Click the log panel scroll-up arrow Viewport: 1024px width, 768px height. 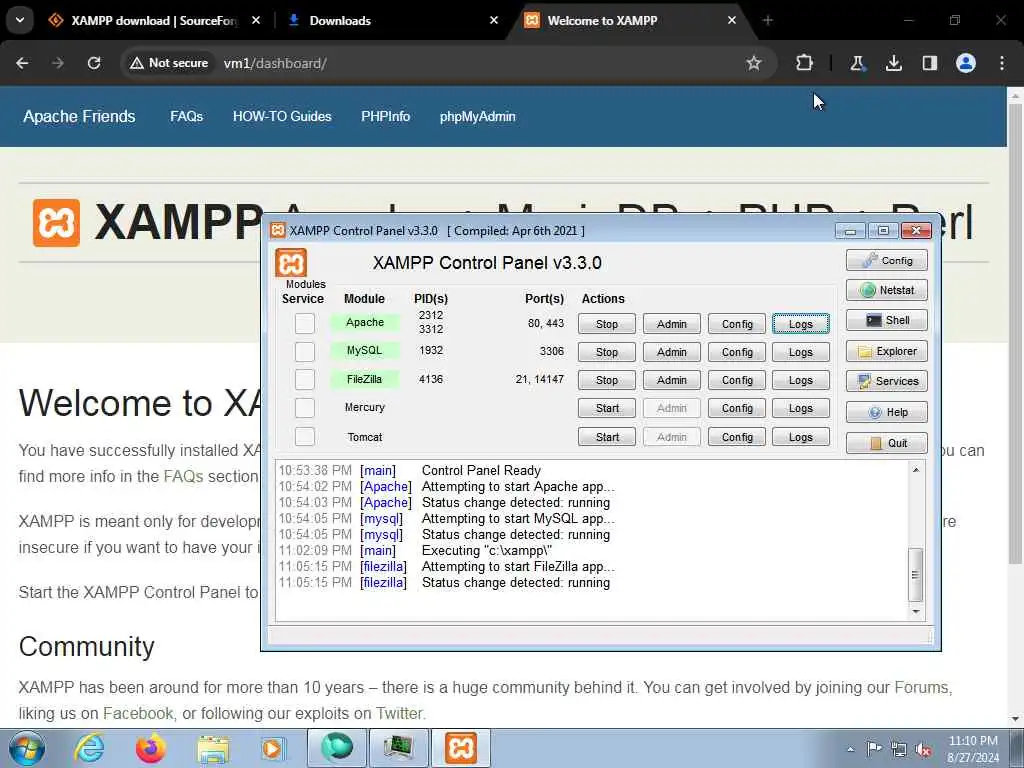(x=916, y=470)
